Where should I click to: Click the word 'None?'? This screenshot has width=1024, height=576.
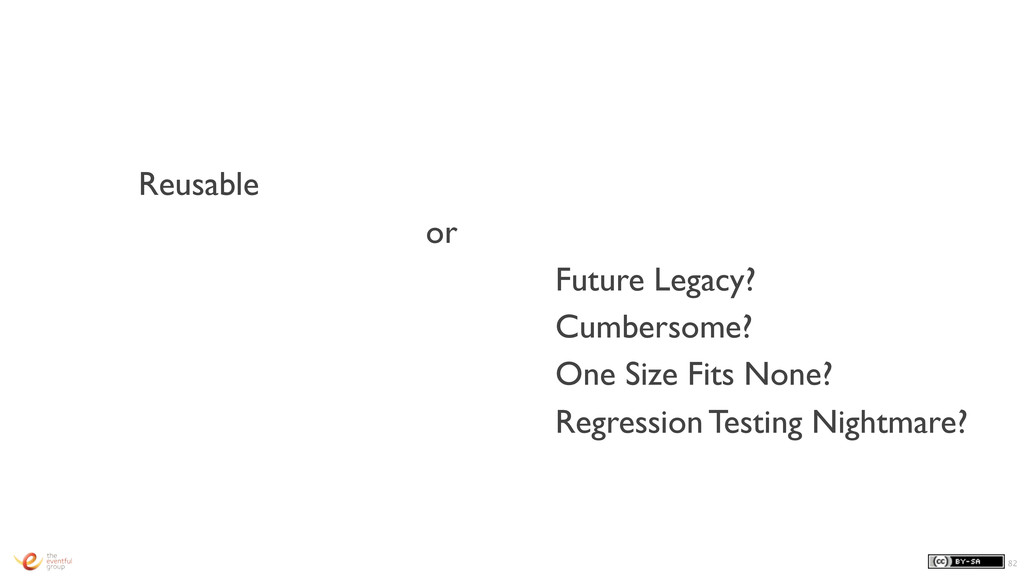(x=788, y=374)
